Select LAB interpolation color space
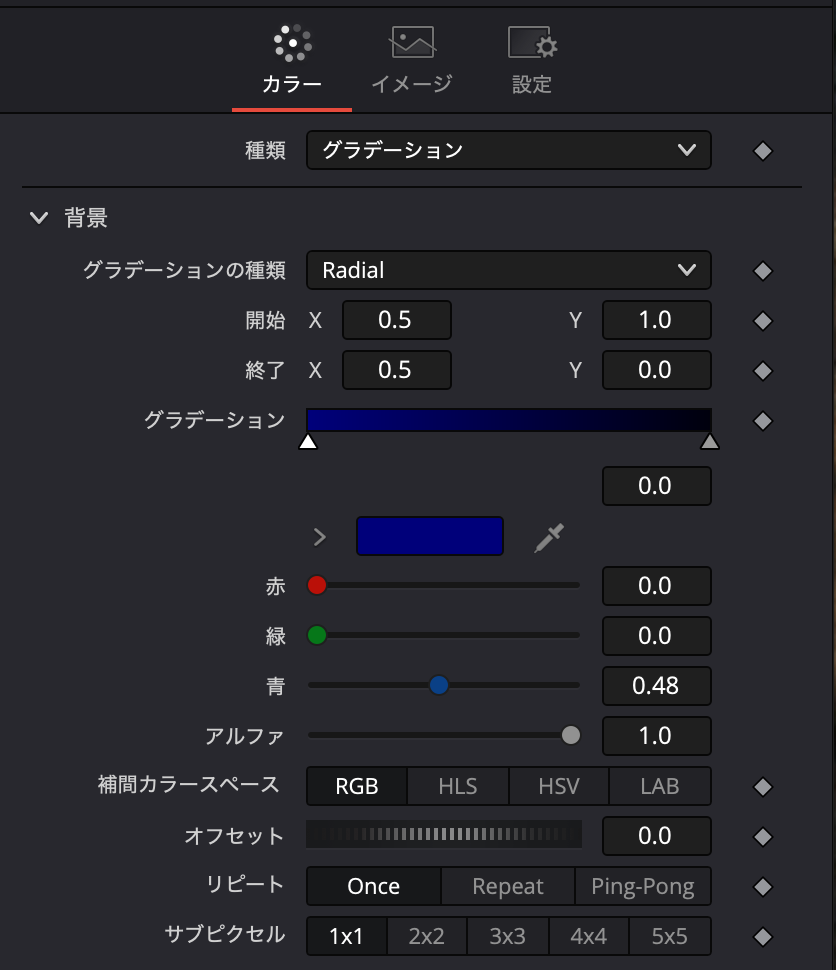 click(x=659, y=786)
